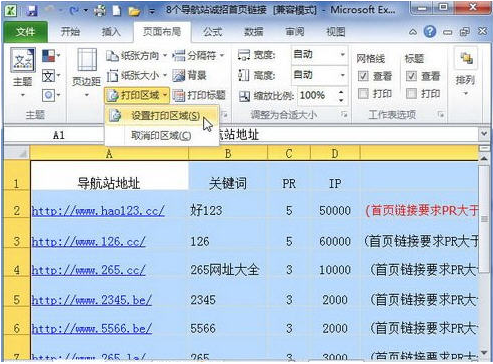Open the hao123.cc hyperlink in cell A2
Image resolution: width=493 pixels, height=364 pixels.
[98, 211]
